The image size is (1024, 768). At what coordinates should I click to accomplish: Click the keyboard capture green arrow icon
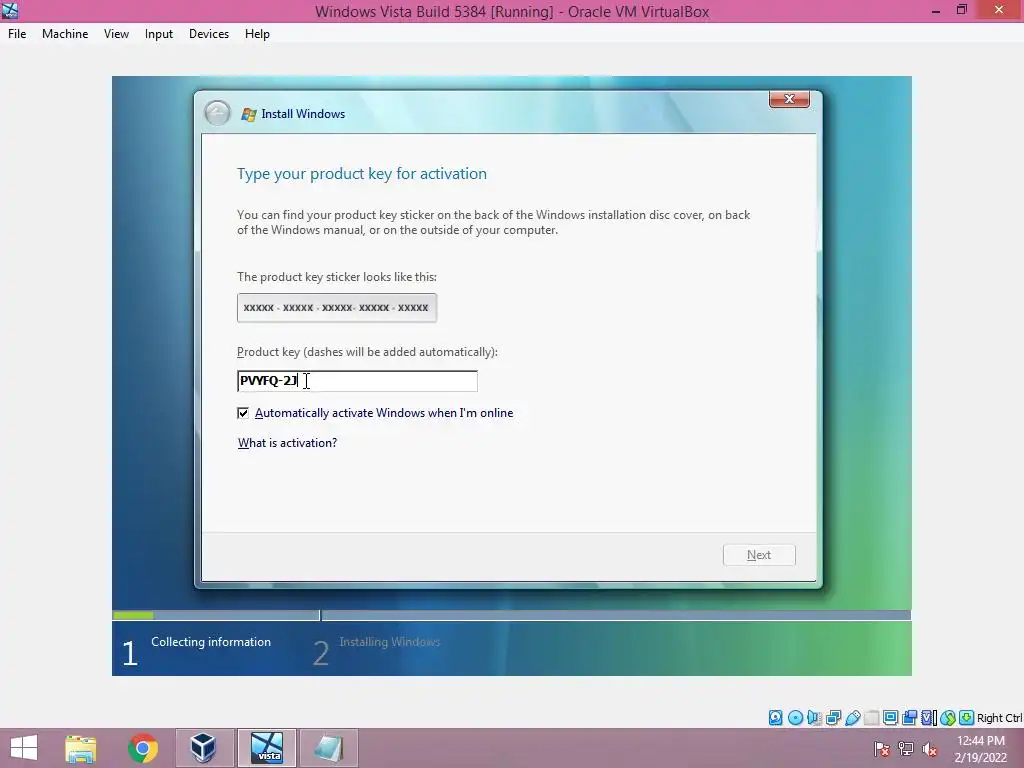click(967, 718)
